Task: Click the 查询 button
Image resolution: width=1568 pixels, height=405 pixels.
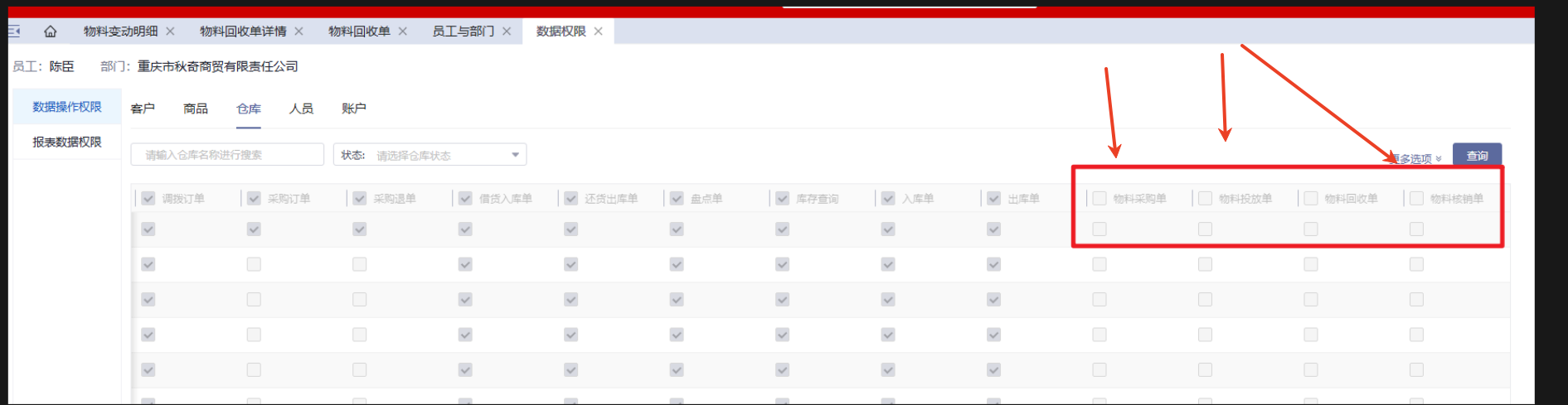Action: click(1477, 156)
